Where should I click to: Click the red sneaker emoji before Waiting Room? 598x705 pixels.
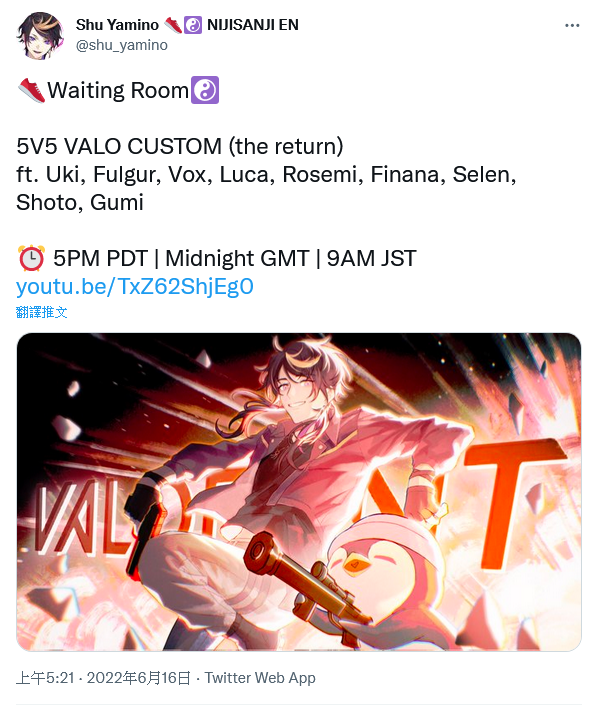[31, 90]
